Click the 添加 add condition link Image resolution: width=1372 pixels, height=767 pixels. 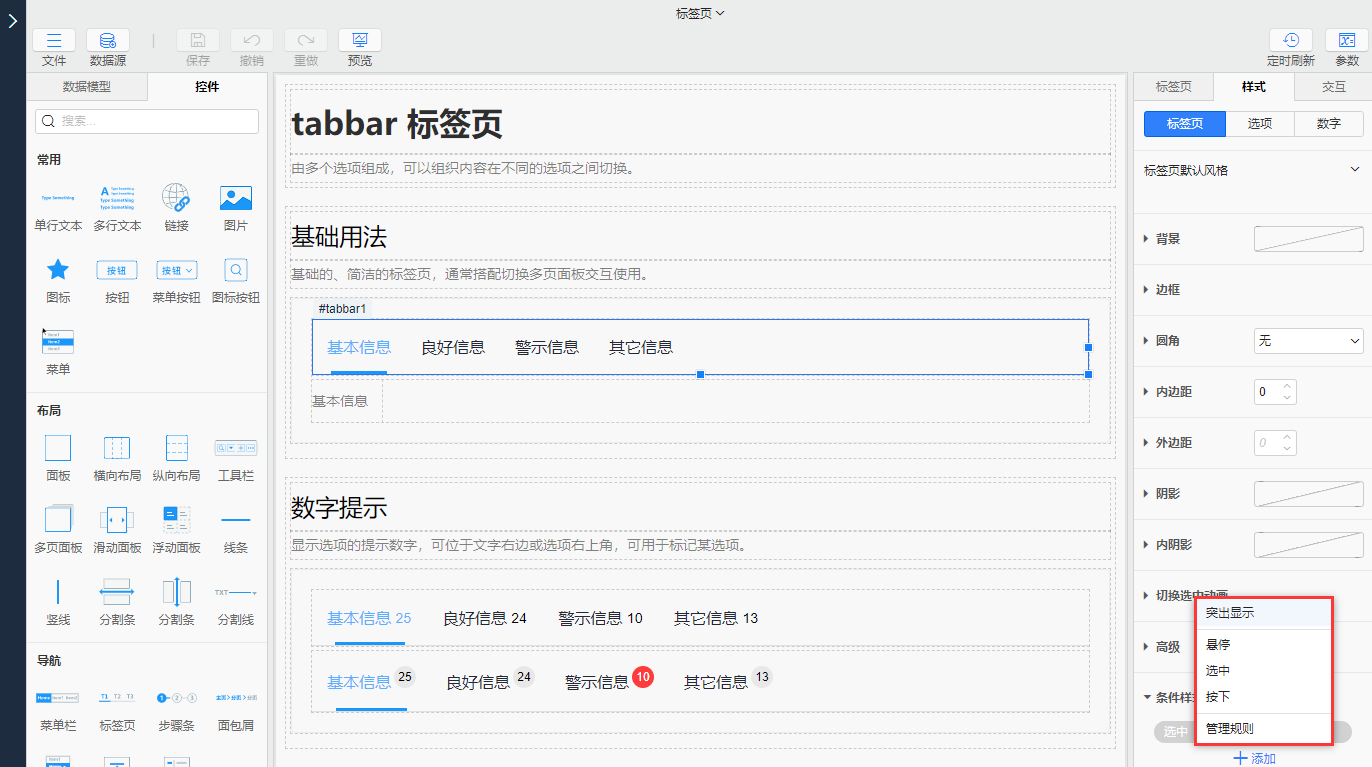click(1254, 758)
